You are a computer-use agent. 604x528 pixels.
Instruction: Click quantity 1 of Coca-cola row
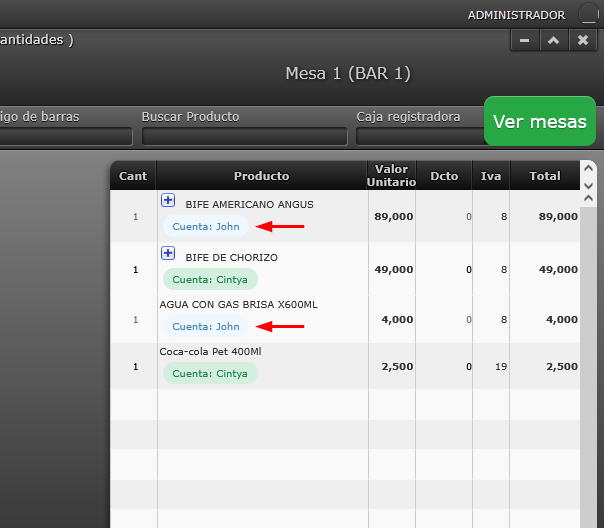point(136,367)
